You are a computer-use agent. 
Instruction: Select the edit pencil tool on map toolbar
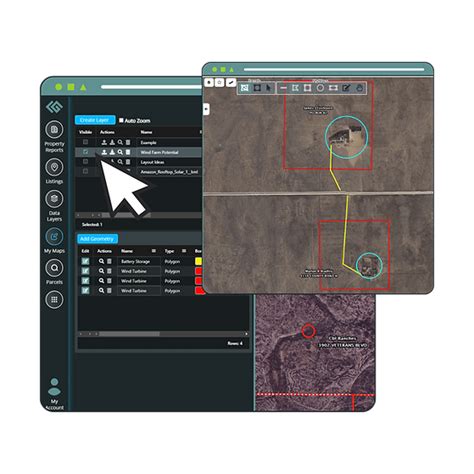tap(346, 88)
